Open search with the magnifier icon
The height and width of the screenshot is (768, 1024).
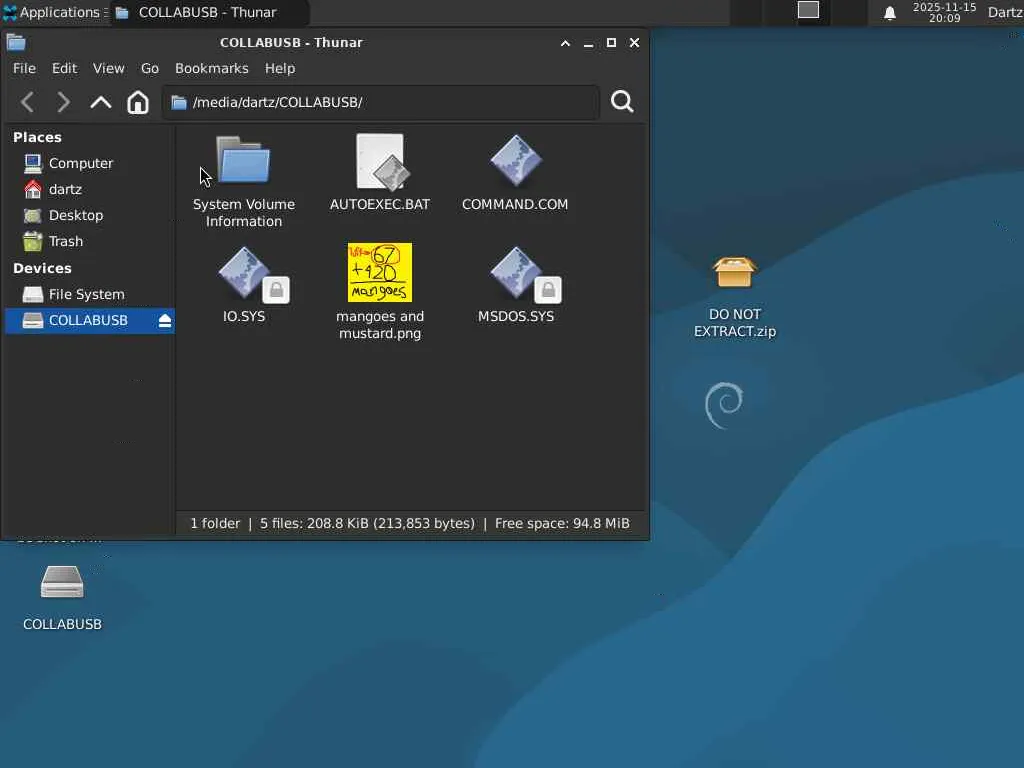click(x=622, y=102)
